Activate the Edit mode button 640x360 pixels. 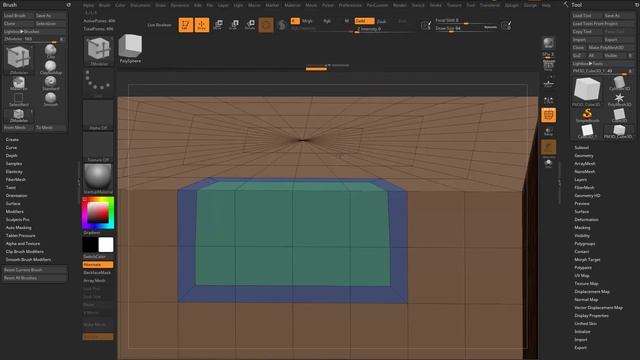186,24
